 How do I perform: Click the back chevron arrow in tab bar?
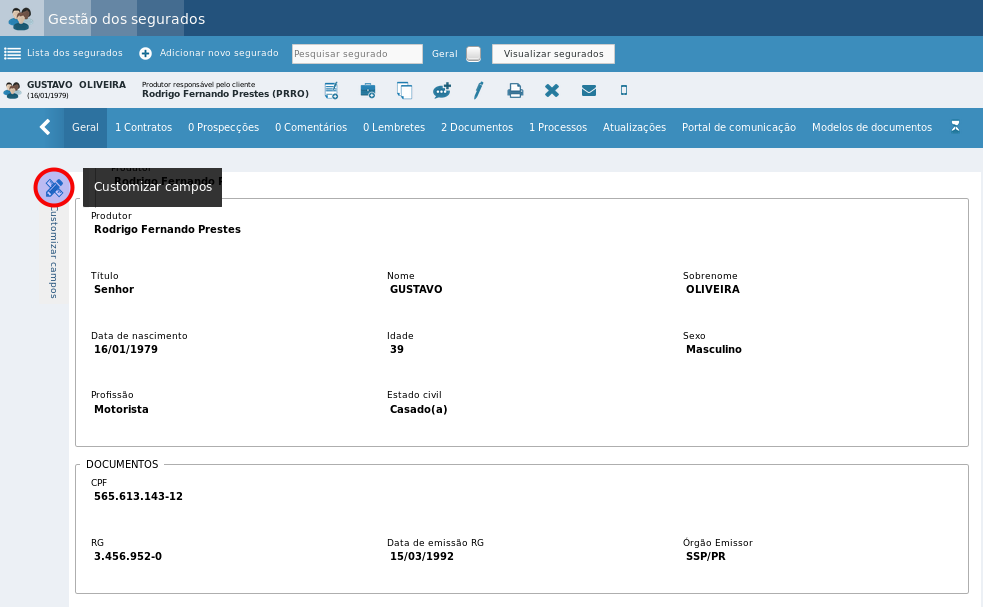click(x=45, y=127)
